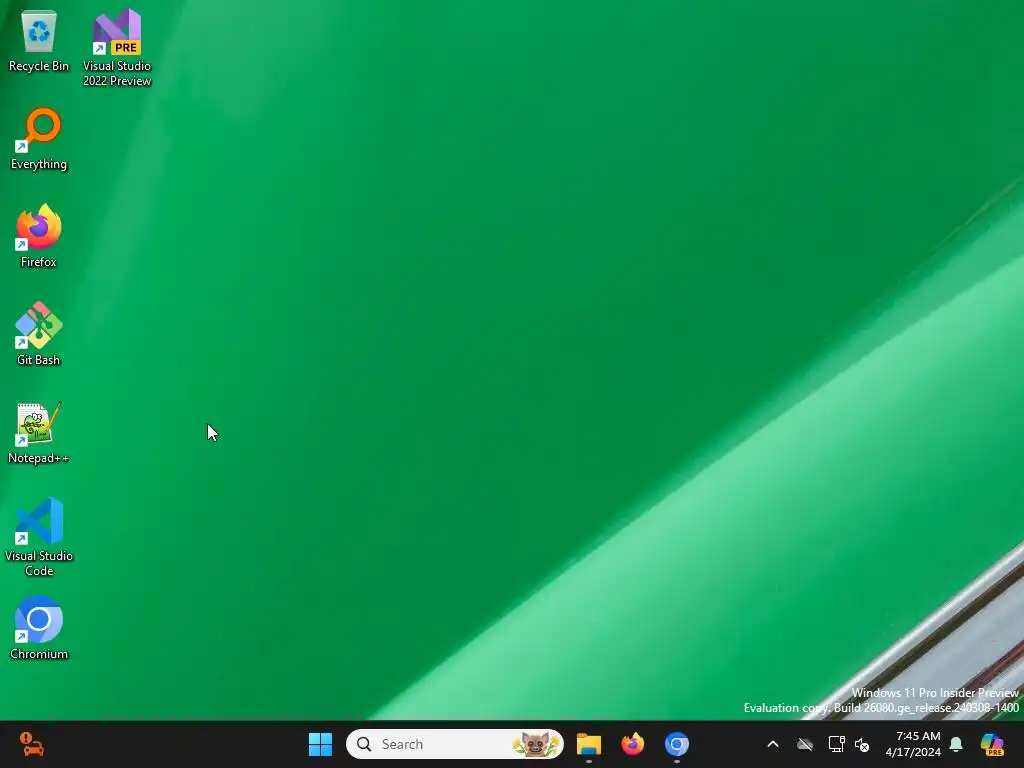Launch Firefox from the taskbar
This screenshot has width=1024, height=768.
pos(632,744)
